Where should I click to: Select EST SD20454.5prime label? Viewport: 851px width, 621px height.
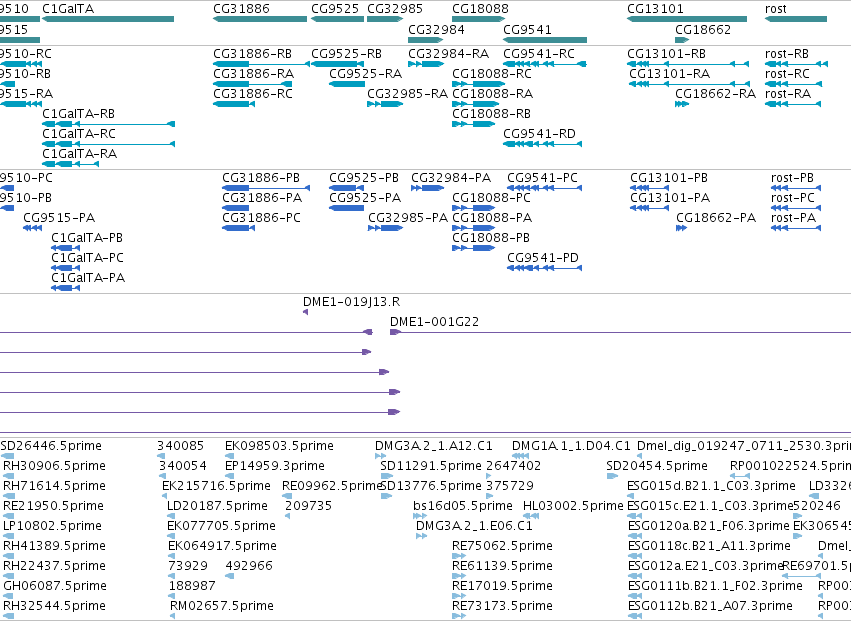tap(657, 466)
